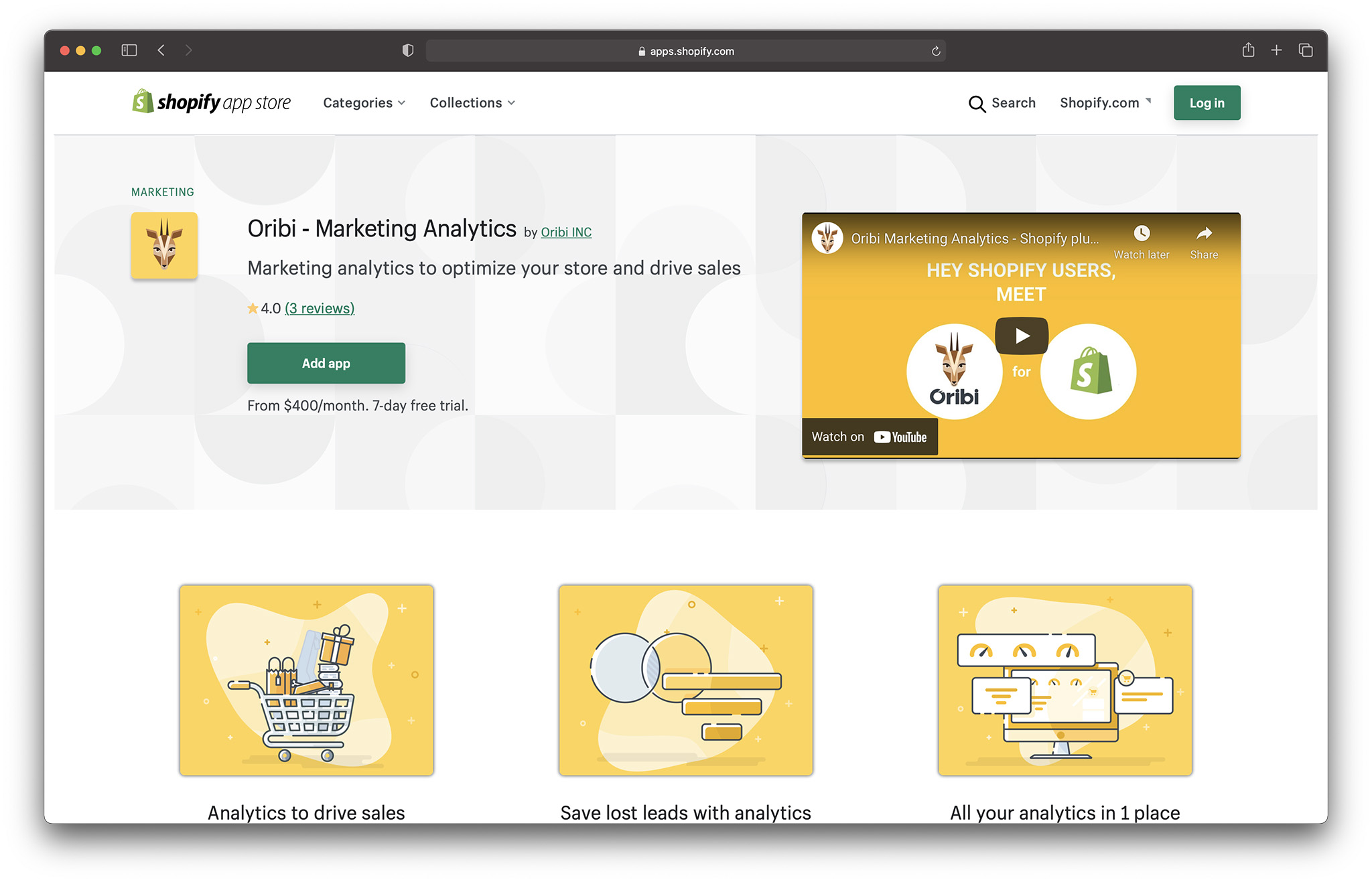Click the Log in button
Screen dimensions: 1372x882
click(1207, 102)
